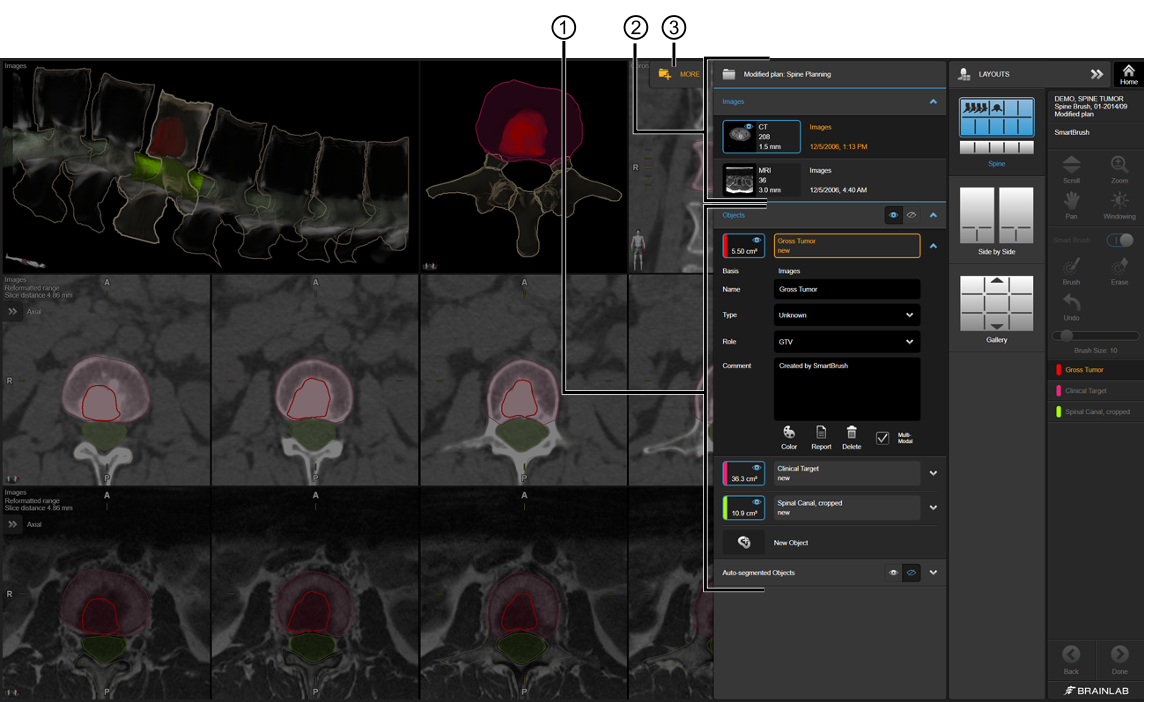Collapse the Objects section
Image resolution: width=1169 pixels, height=702 pixels.
(933, 215)
